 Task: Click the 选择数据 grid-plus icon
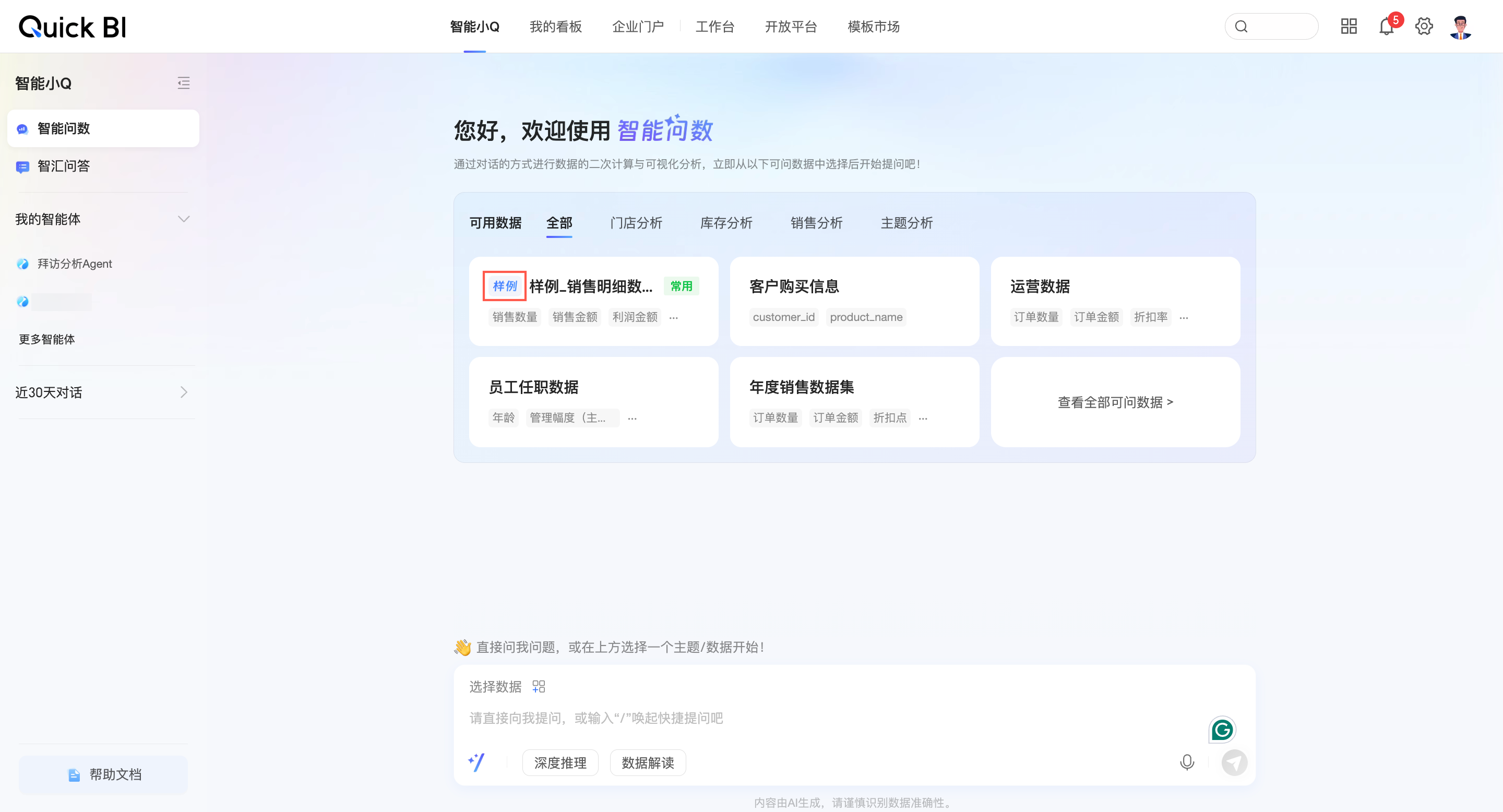pos(539,687)
